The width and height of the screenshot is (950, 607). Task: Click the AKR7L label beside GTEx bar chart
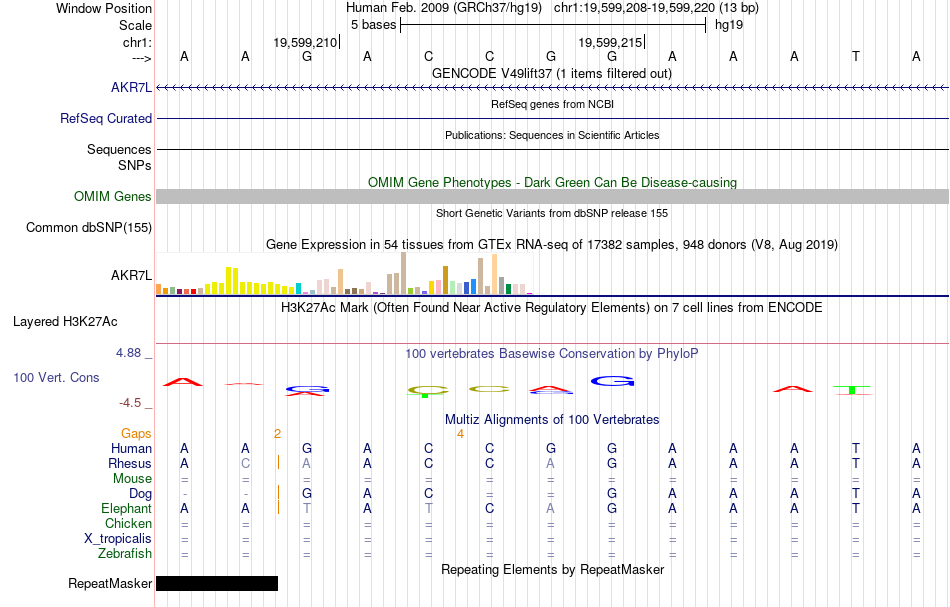coord(131,275)
